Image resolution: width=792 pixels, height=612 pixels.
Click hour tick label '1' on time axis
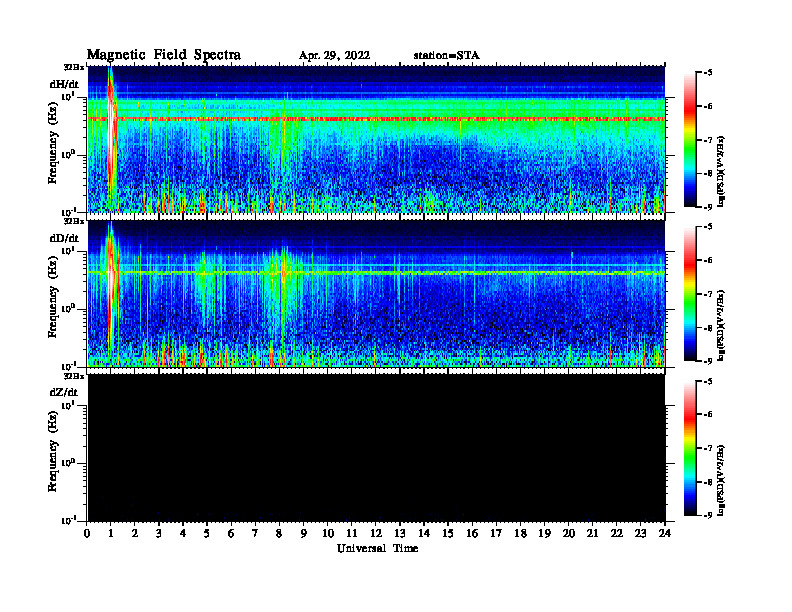click(x=111, y=534)
